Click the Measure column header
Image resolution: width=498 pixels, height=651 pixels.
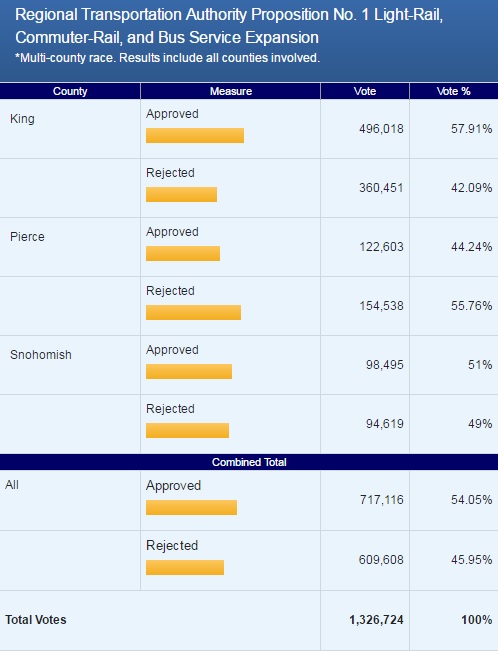coord(231,91)
